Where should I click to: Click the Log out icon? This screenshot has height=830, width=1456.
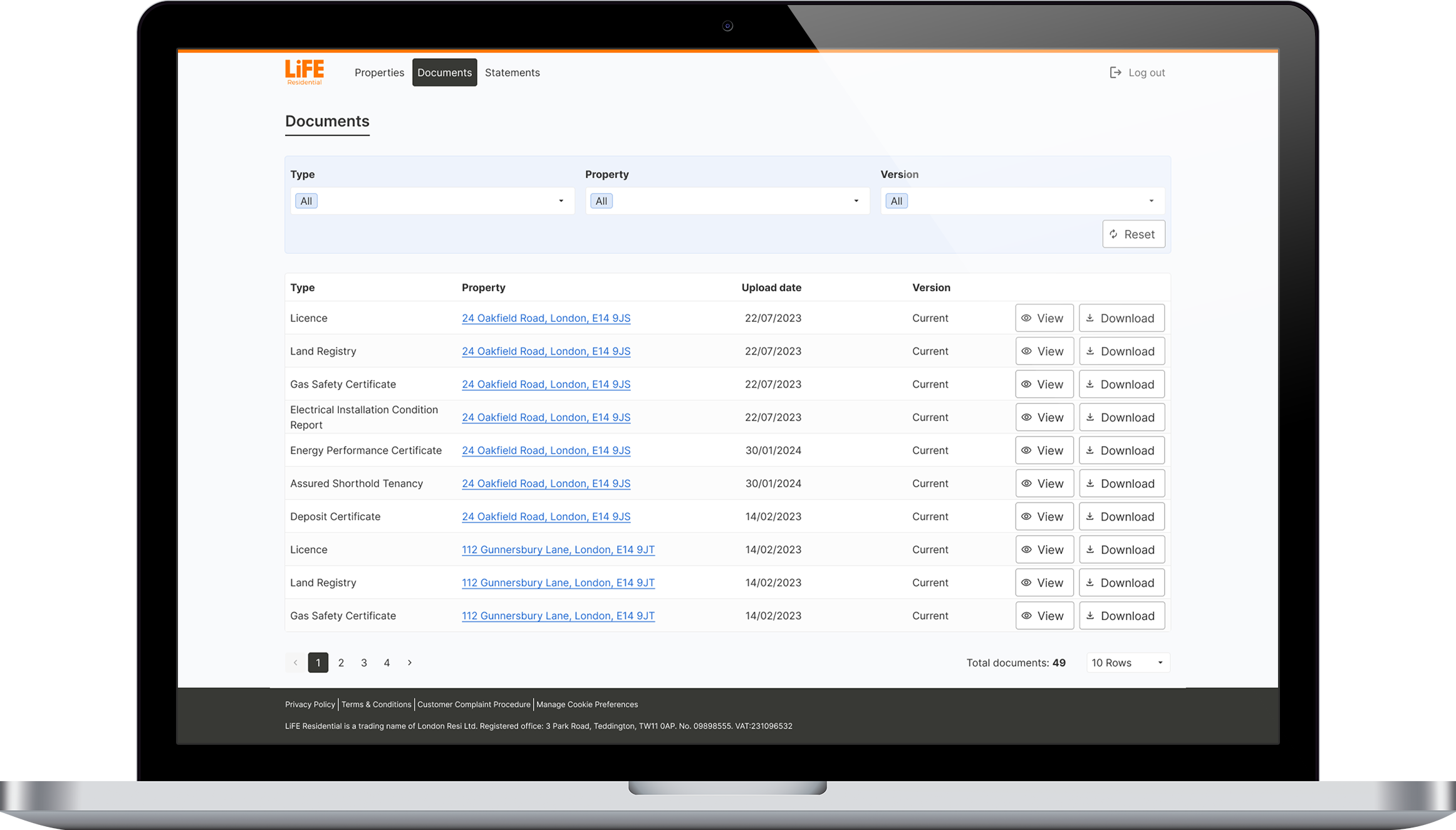(1115, 73)
